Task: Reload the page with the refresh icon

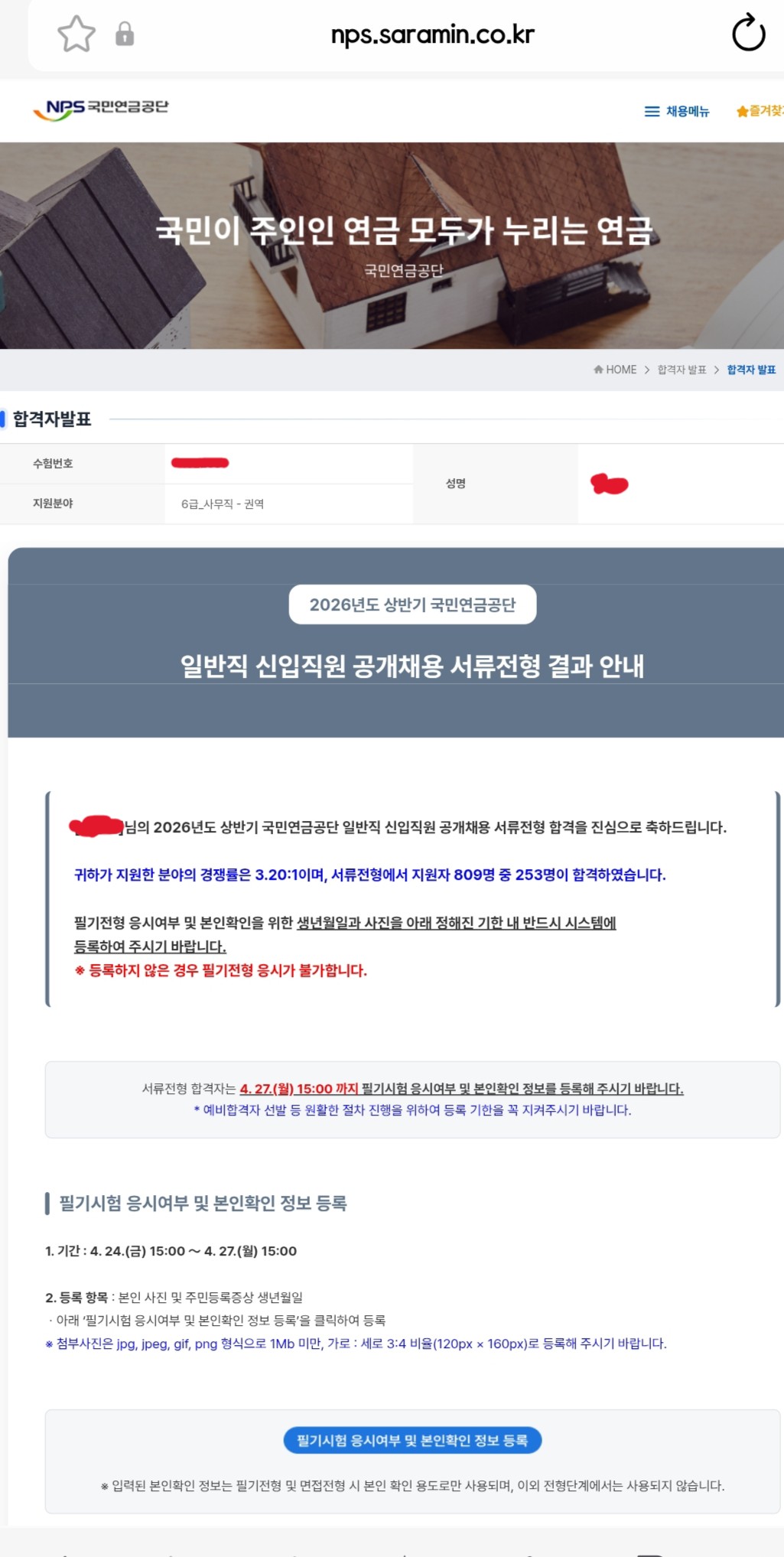Action: pyautogui.click(x=748, y=33)
